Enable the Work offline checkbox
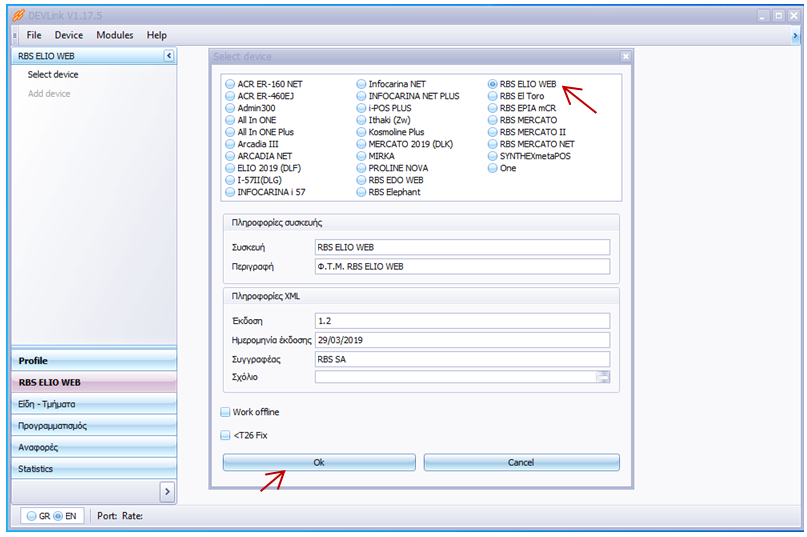This screenshot has width=807, height=537. tap(225, 412)
